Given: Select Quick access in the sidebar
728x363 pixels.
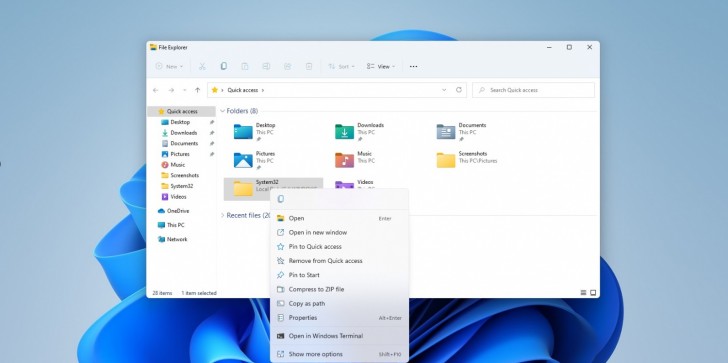Looking at the screenshot, I should tap(182, 111).
